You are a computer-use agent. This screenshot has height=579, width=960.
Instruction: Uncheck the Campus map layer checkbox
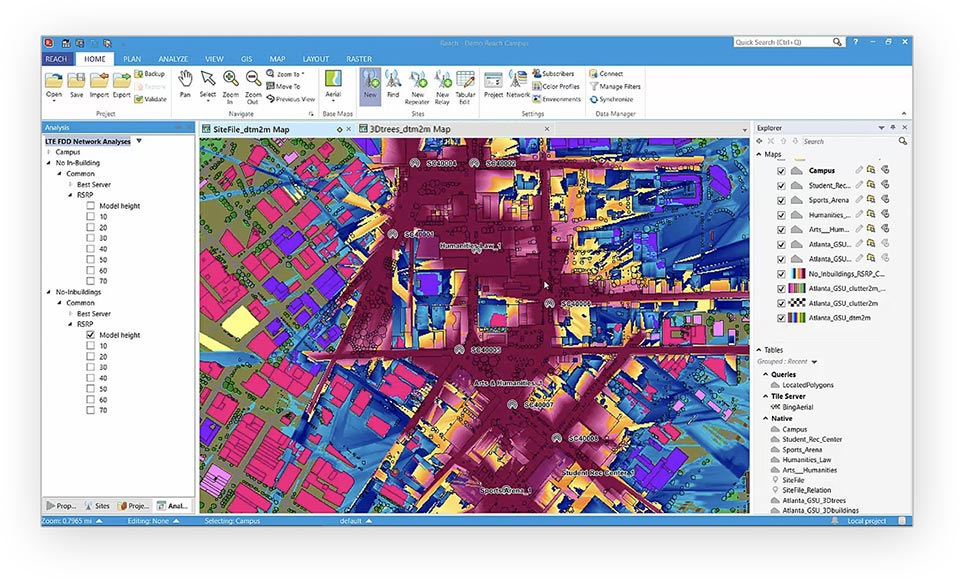(x=781, y=171)
